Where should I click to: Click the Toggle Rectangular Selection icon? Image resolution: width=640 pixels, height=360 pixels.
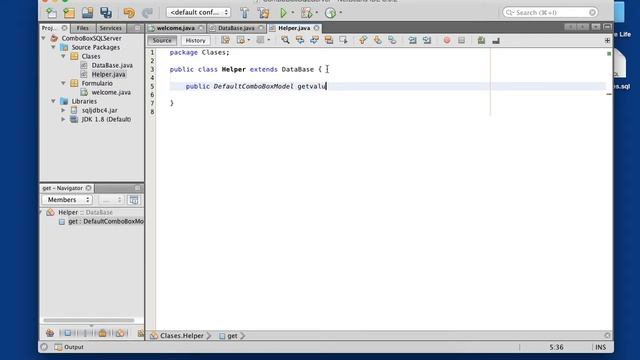point(343,40)
